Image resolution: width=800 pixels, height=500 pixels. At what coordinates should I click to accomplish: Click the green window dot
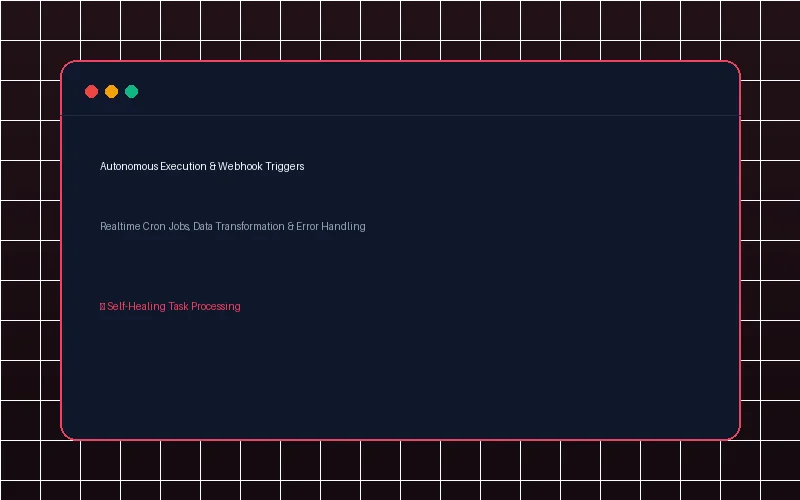[x=132, y=91]
